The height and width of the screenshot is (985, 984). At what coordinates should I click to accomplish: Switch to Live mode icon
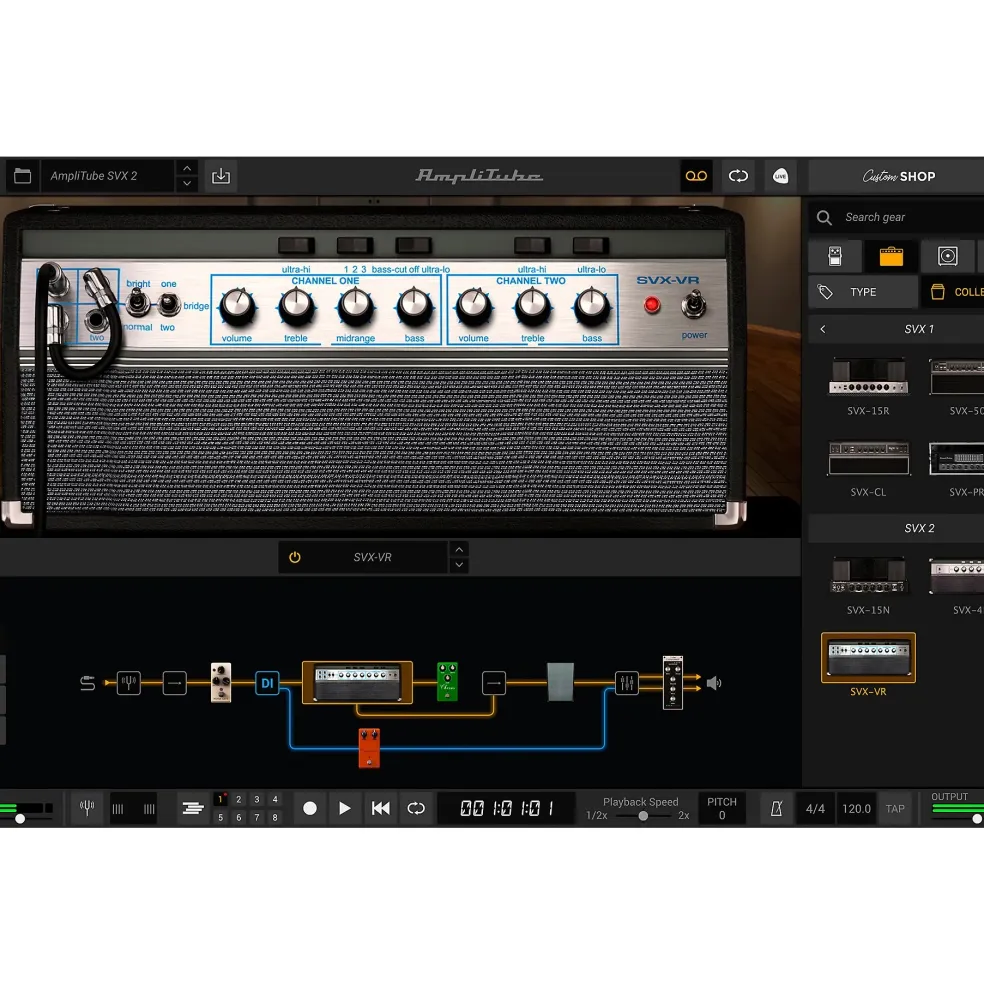(780, 176)
